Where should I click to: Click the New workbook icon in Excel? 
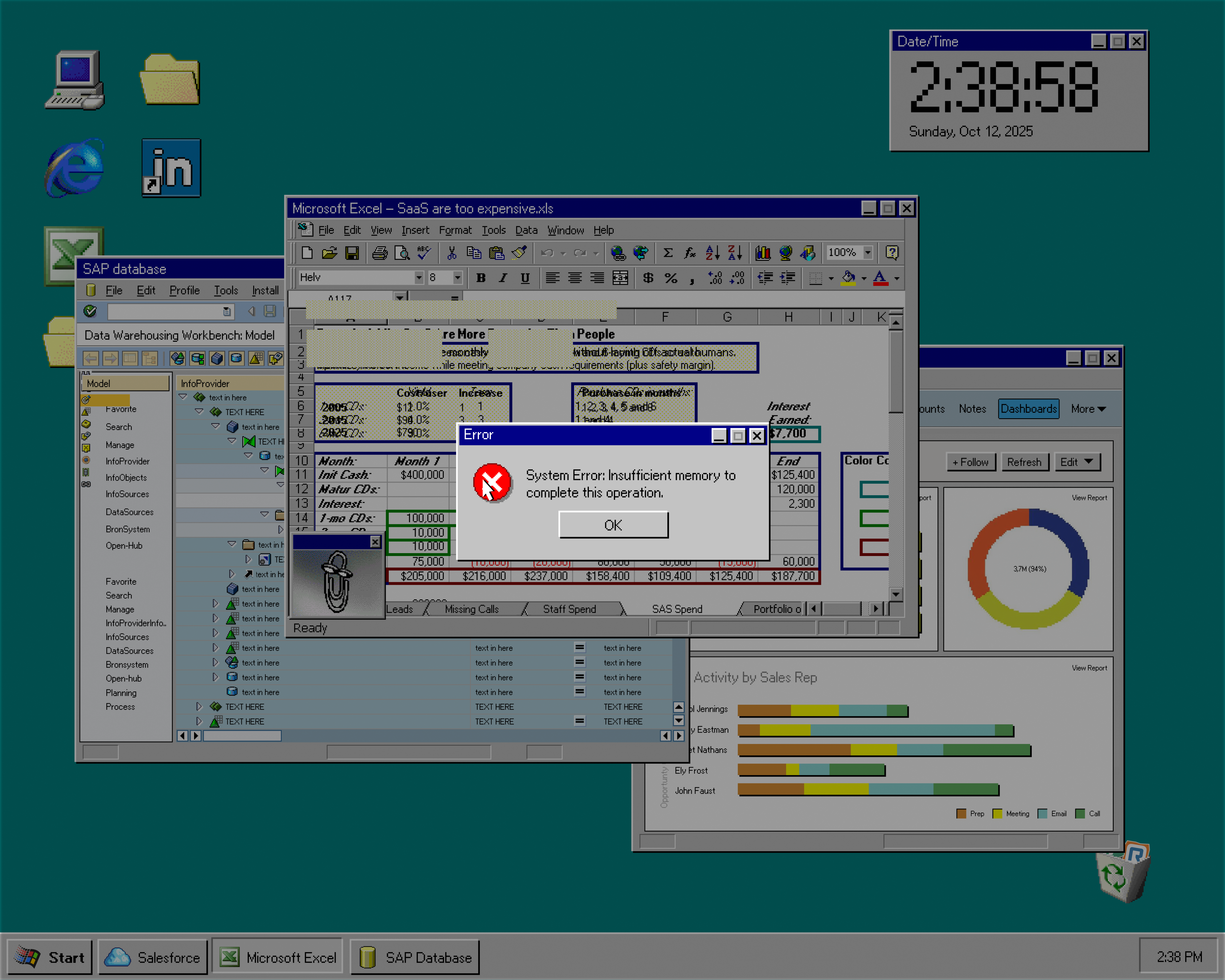coord(307,253)
